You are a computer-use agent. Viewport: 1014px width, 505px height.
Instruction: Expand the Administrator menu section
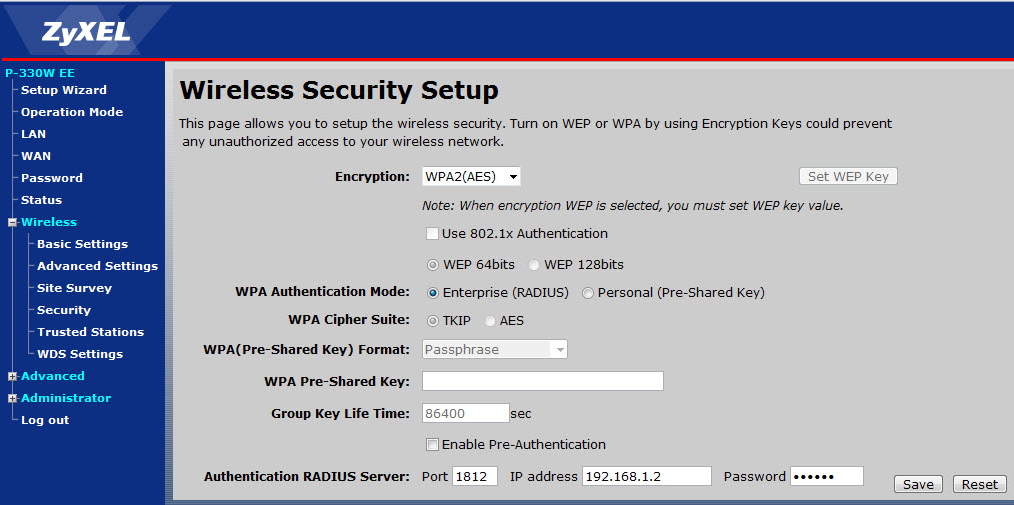point(12,398)
